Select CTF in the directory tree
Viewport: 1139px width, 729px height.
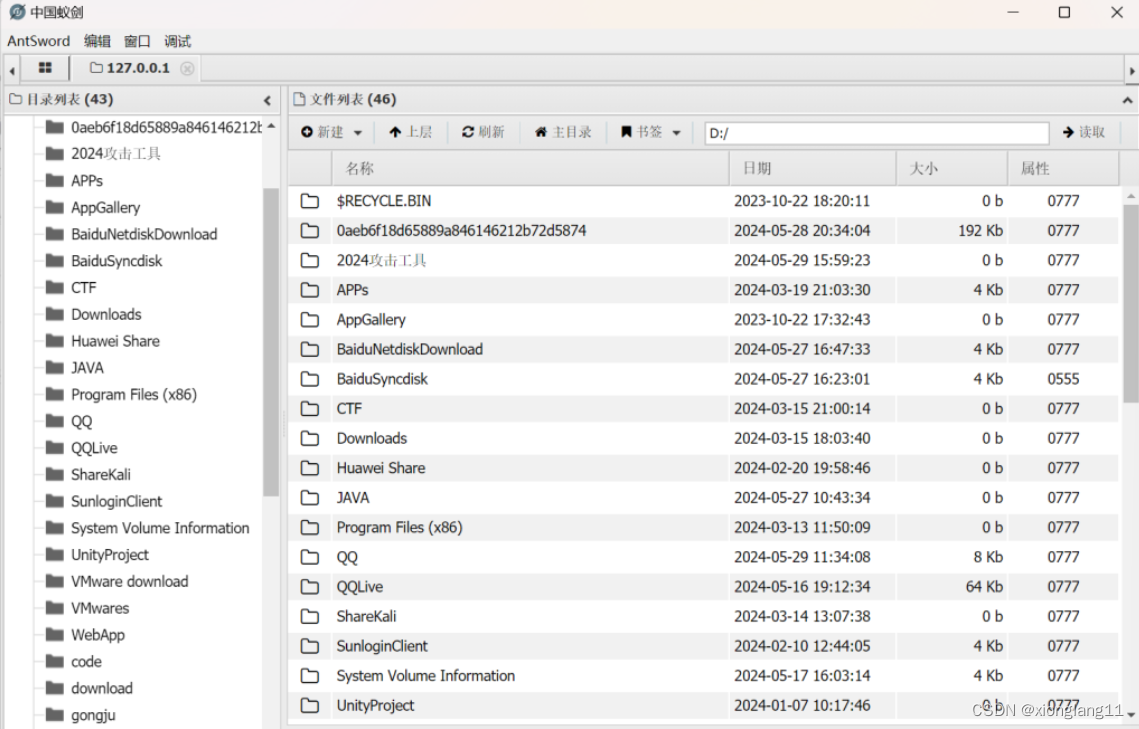pos(84,288)
